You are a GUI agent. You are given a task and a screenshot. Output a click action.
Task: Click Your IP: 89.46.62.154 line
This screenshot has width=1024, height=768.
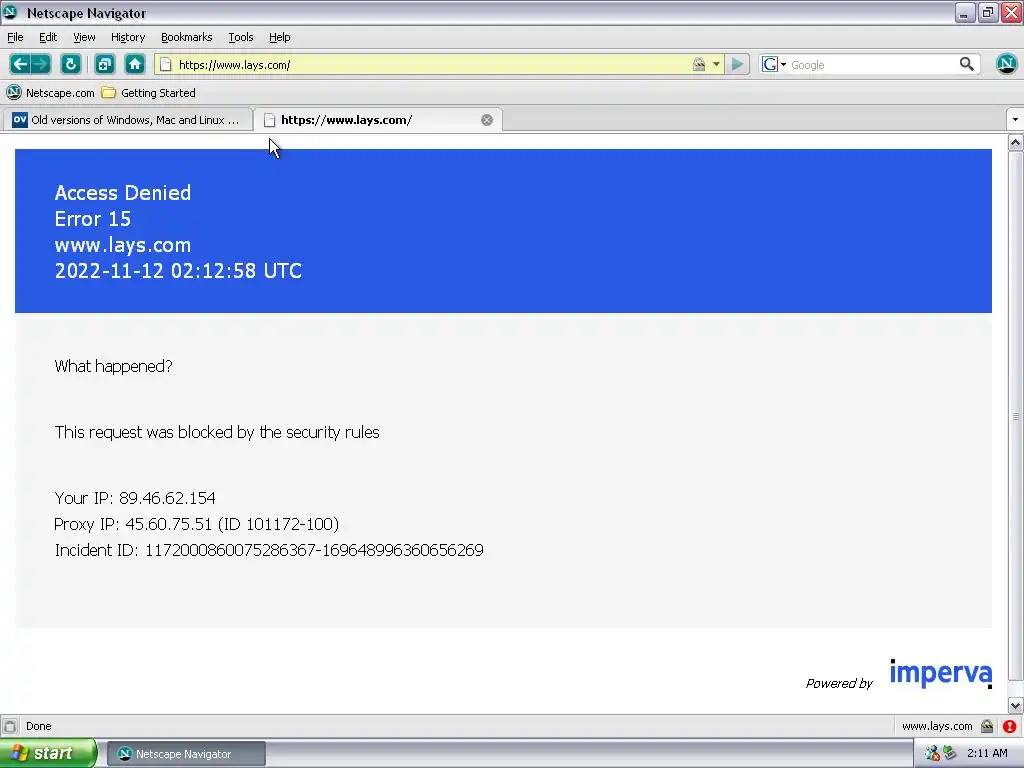pos(135,498)
